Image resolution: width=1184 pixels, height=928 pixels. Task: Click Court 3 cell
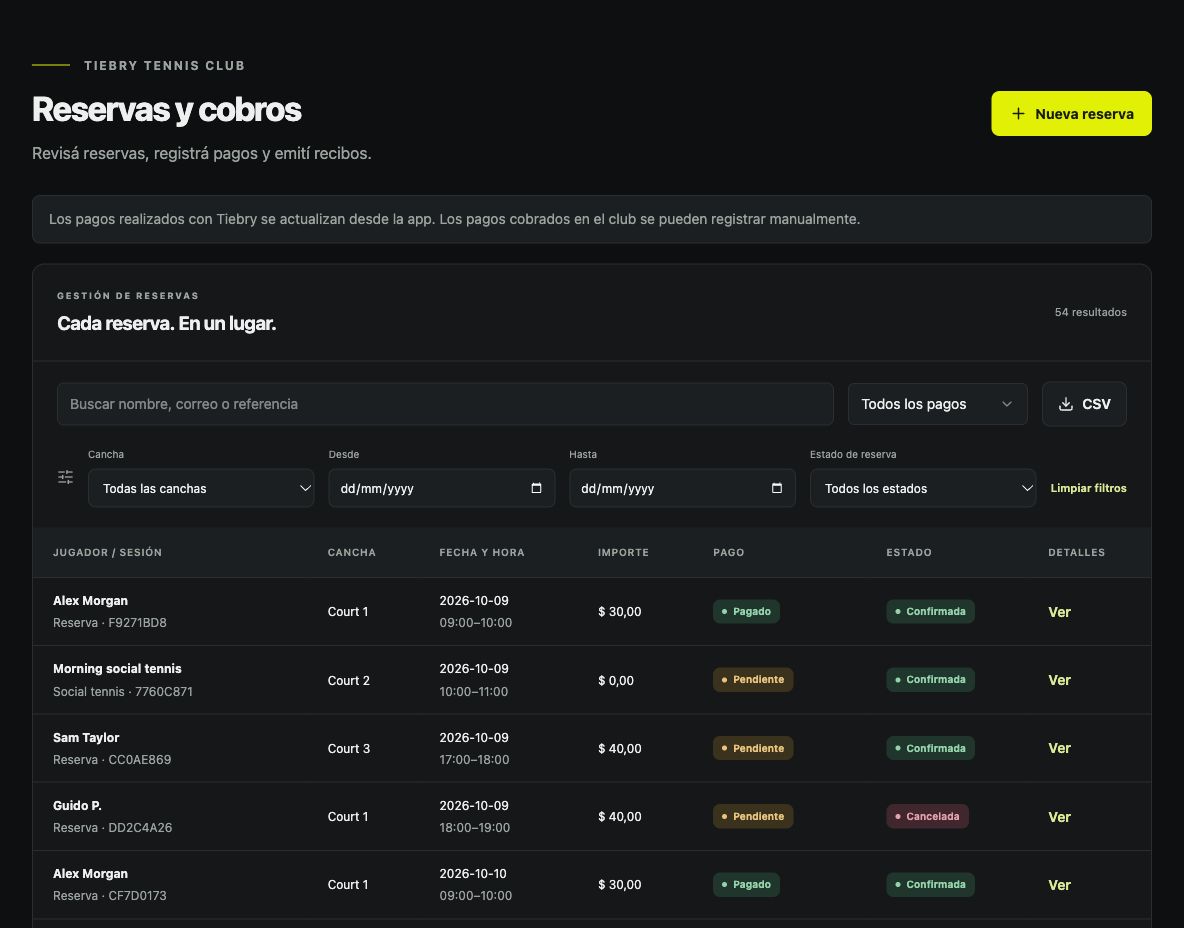pos(349,748)
